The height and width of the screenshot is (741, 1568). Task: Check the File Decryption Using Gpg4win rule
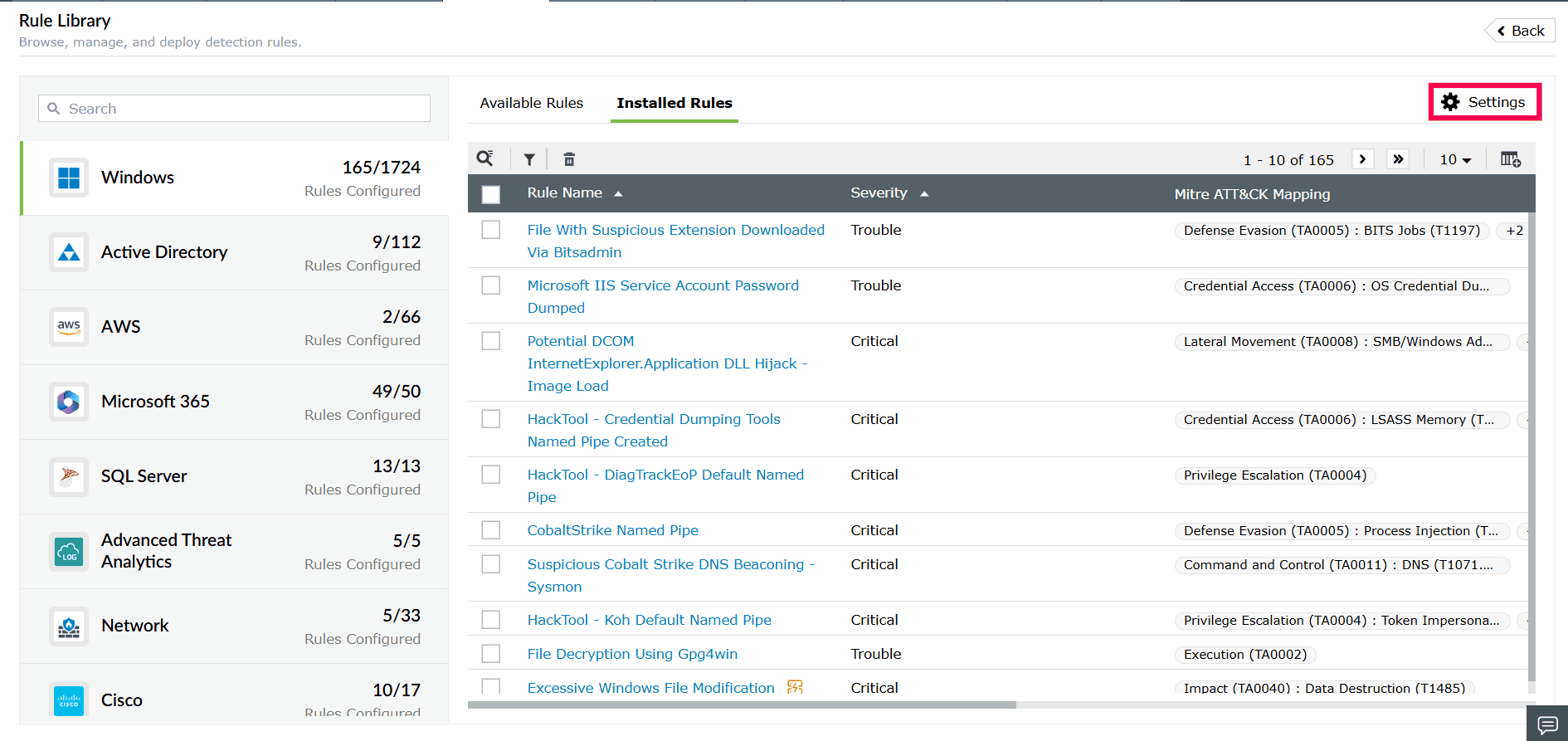(x=491, y=654)
